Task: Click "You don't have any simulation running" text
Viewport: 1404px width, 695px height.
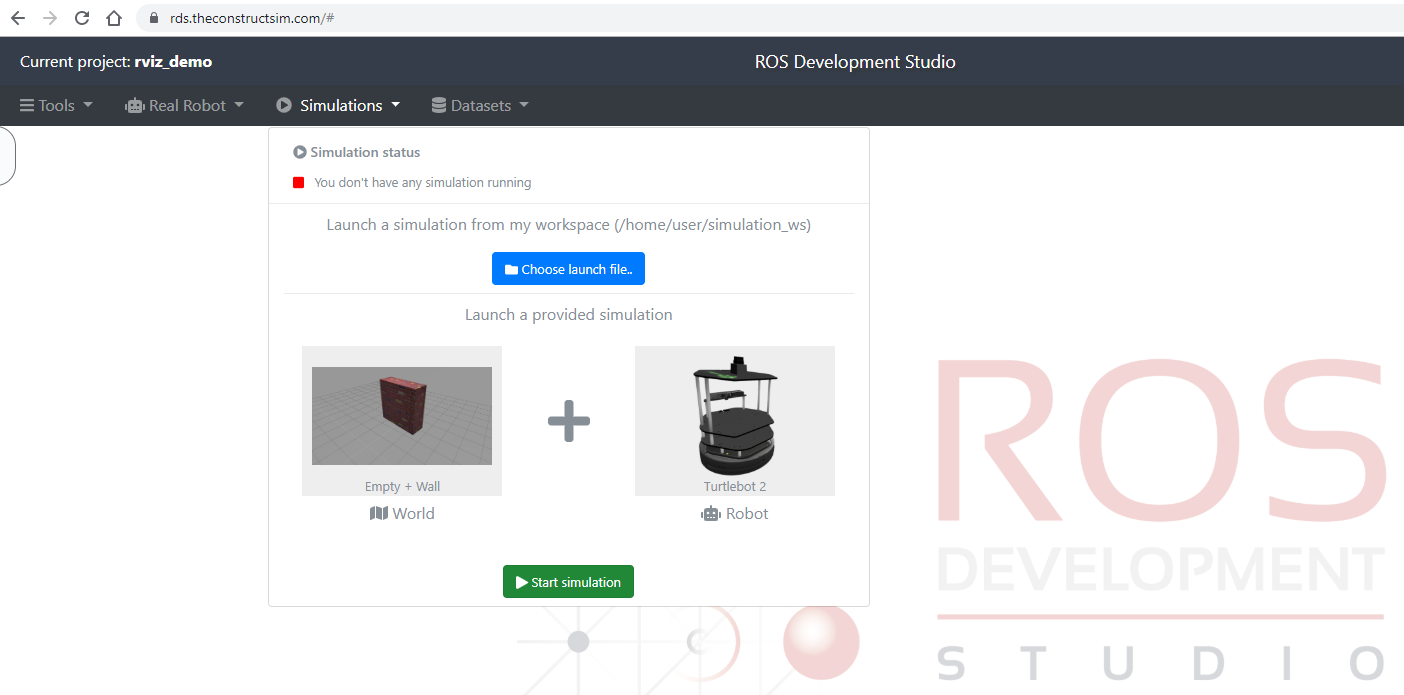Action: (x=423, y=183)
